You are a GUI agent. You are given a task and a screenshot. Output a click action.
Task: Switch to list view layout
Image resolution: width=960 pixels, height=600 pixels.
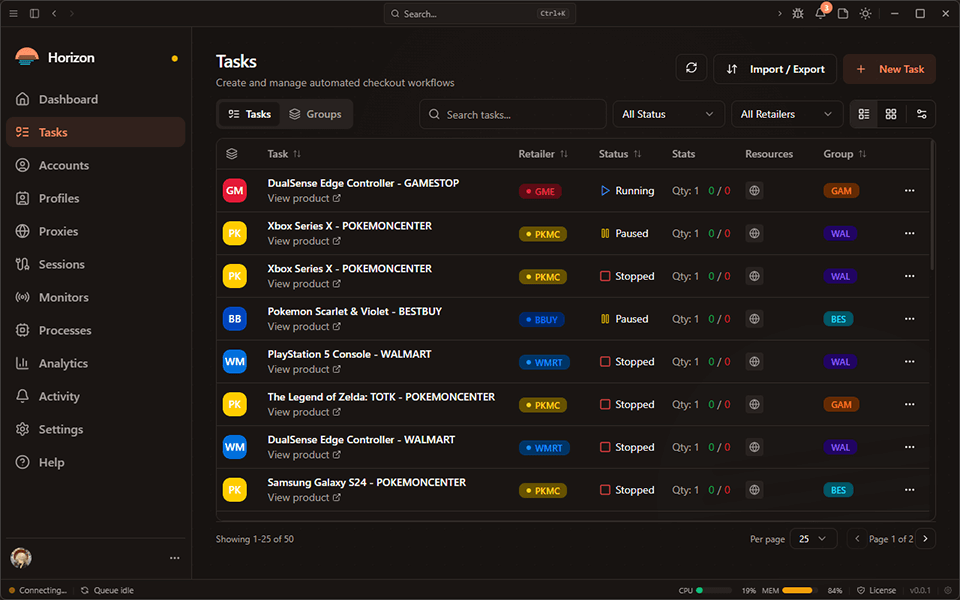point(864,114)
